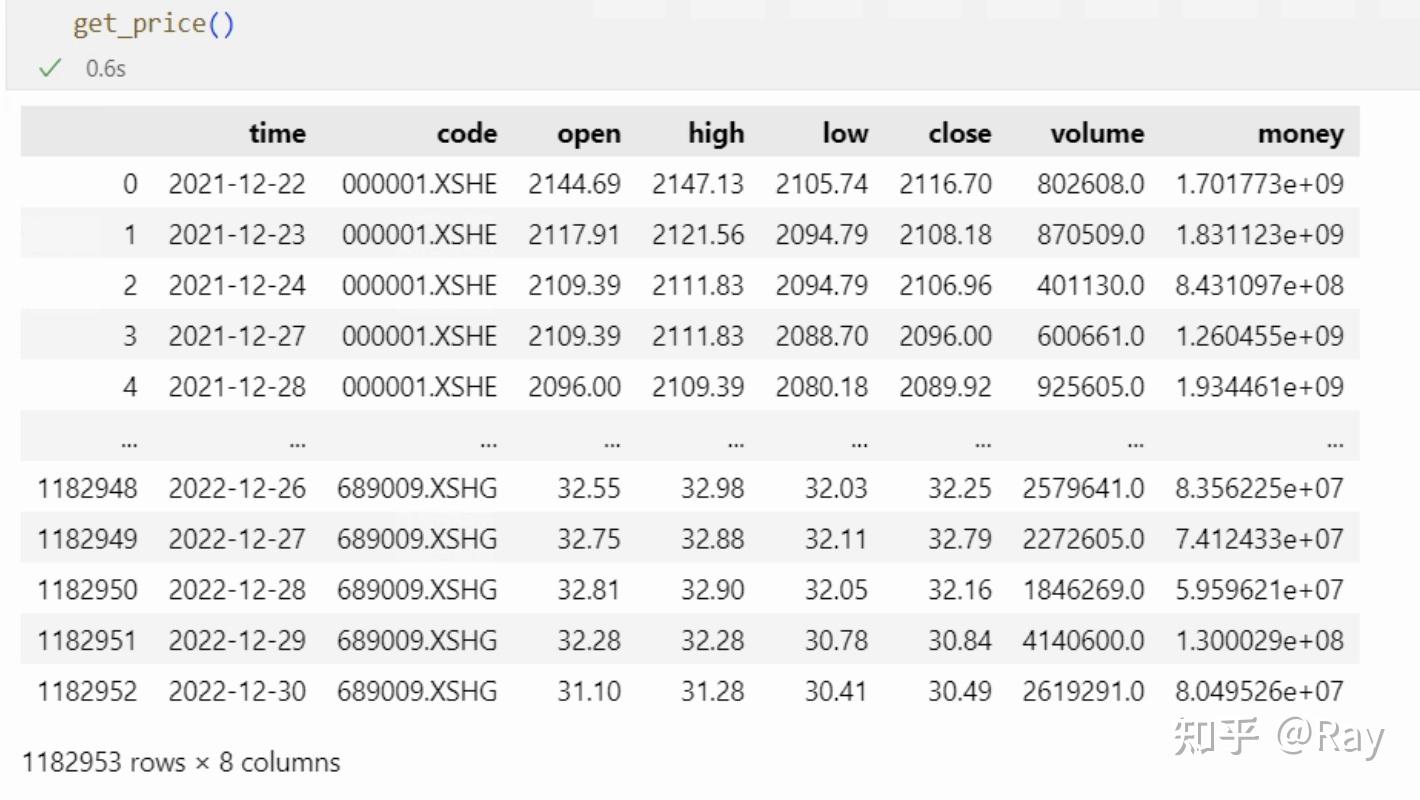The width and height of the screenshot is (1420, 800).
Task: Click the get_price() function call in the code cell
Action: (x=152, y=23)
